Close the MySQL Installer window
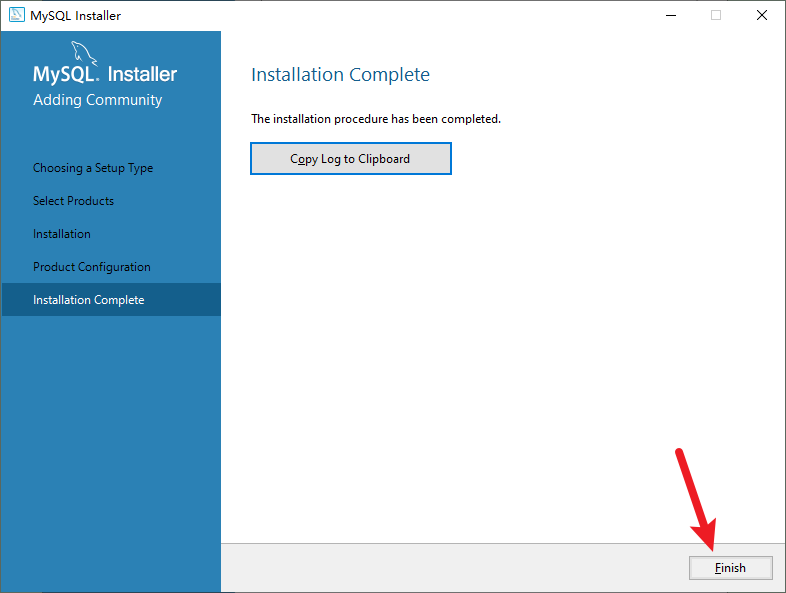This screenshot has height=593, width=786. tap(762, 15)
